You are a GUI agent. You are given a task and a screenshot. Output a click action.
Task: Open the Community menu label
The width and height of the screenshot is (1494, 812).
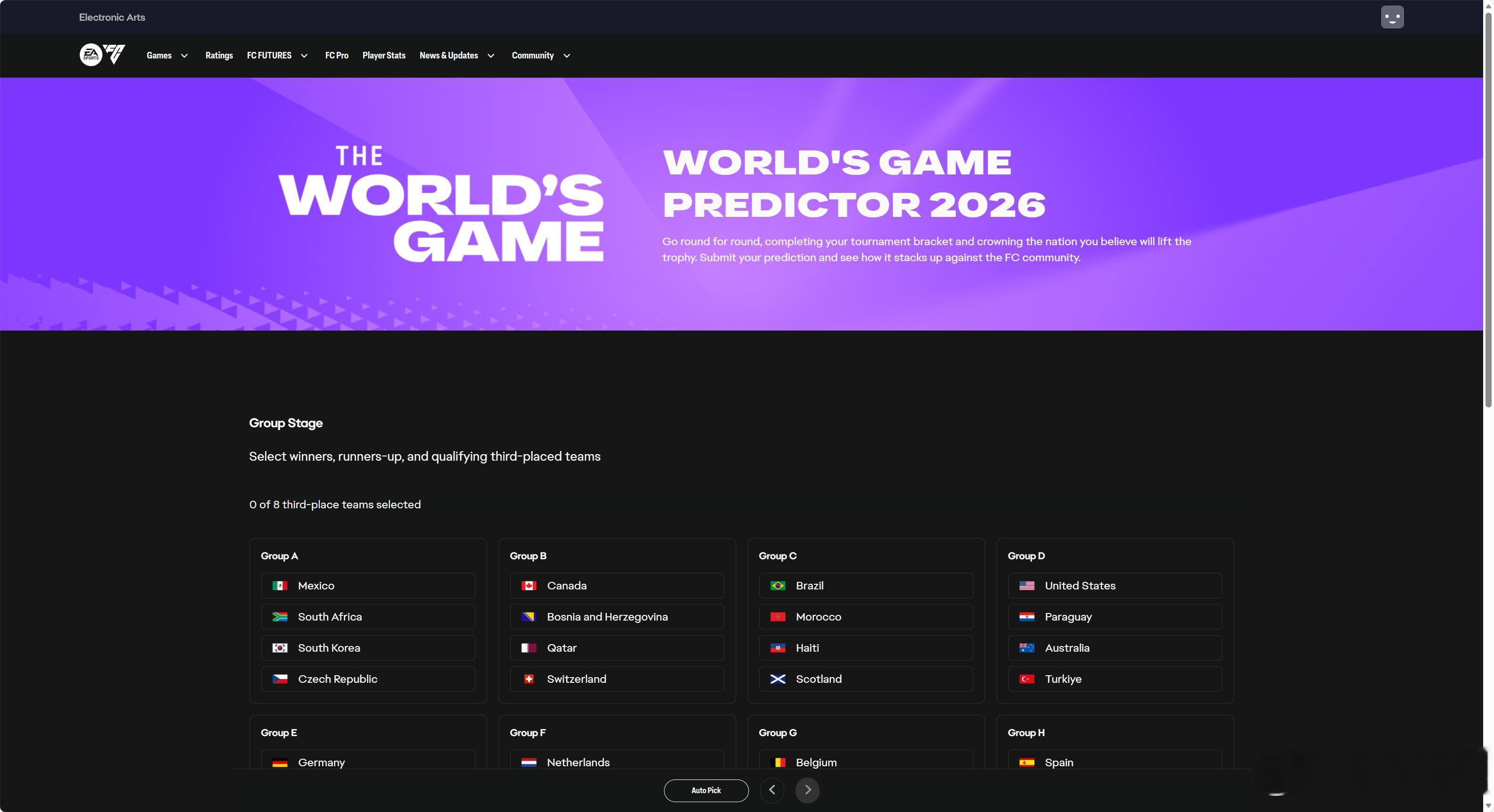pyautogui.click(x=532, y=56)
